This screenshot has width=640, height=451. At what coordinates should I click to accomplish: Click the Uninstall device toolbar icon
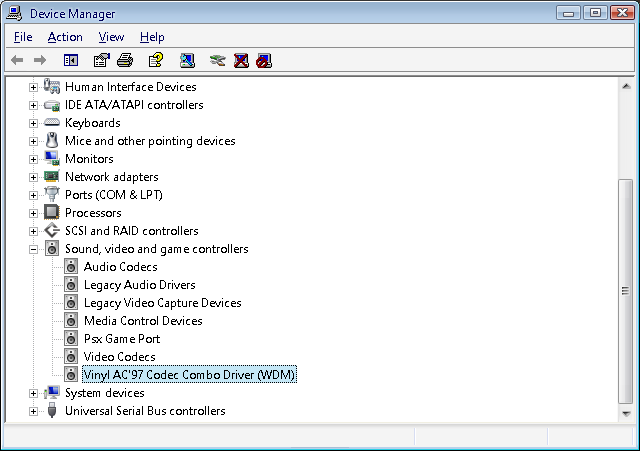pyautogui.click(x=241, y=61)
